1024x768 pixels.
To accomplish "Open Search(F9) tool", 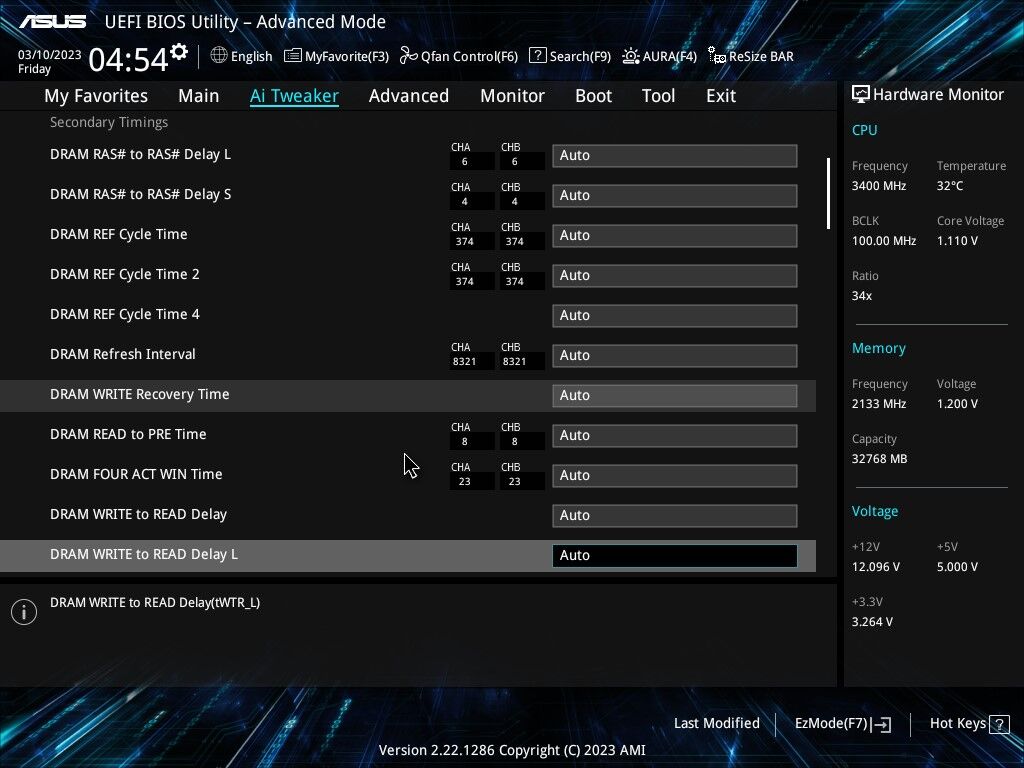I will pyautogui.click(x=569, y=56).
